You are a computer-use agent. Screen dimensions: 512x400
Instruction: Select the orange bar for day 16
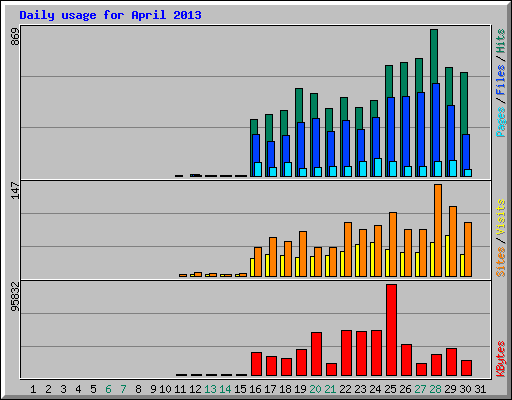click(258, 262)
